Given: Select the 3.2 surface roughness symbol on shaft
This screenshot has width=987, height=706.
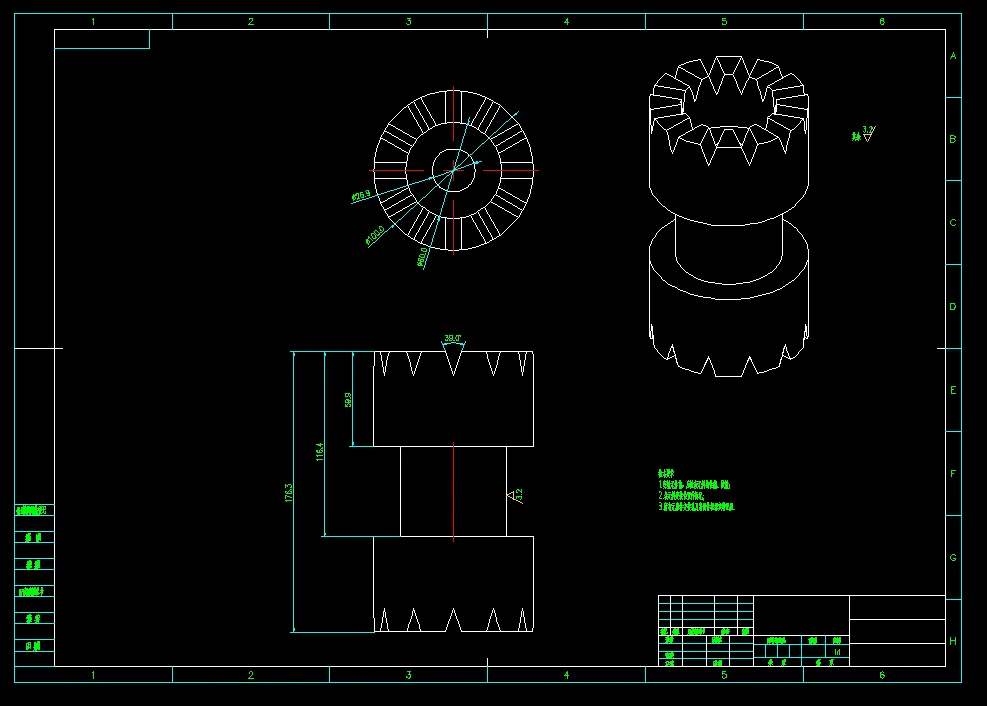Looking at the screenshot, I should 515,496.
